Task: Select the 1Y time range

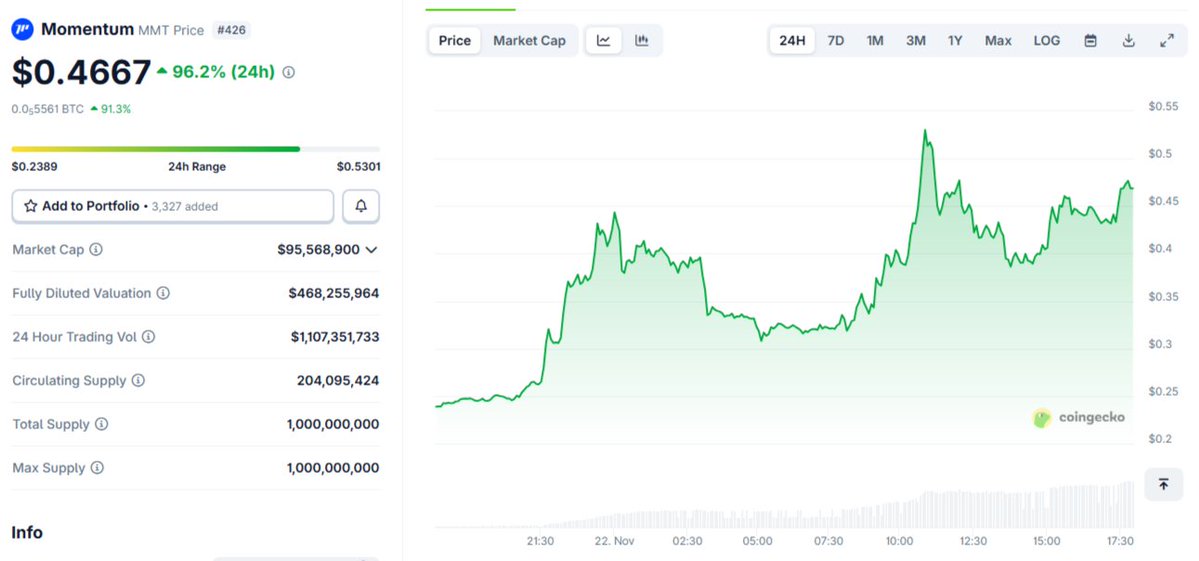Action: tap(955, 41)
